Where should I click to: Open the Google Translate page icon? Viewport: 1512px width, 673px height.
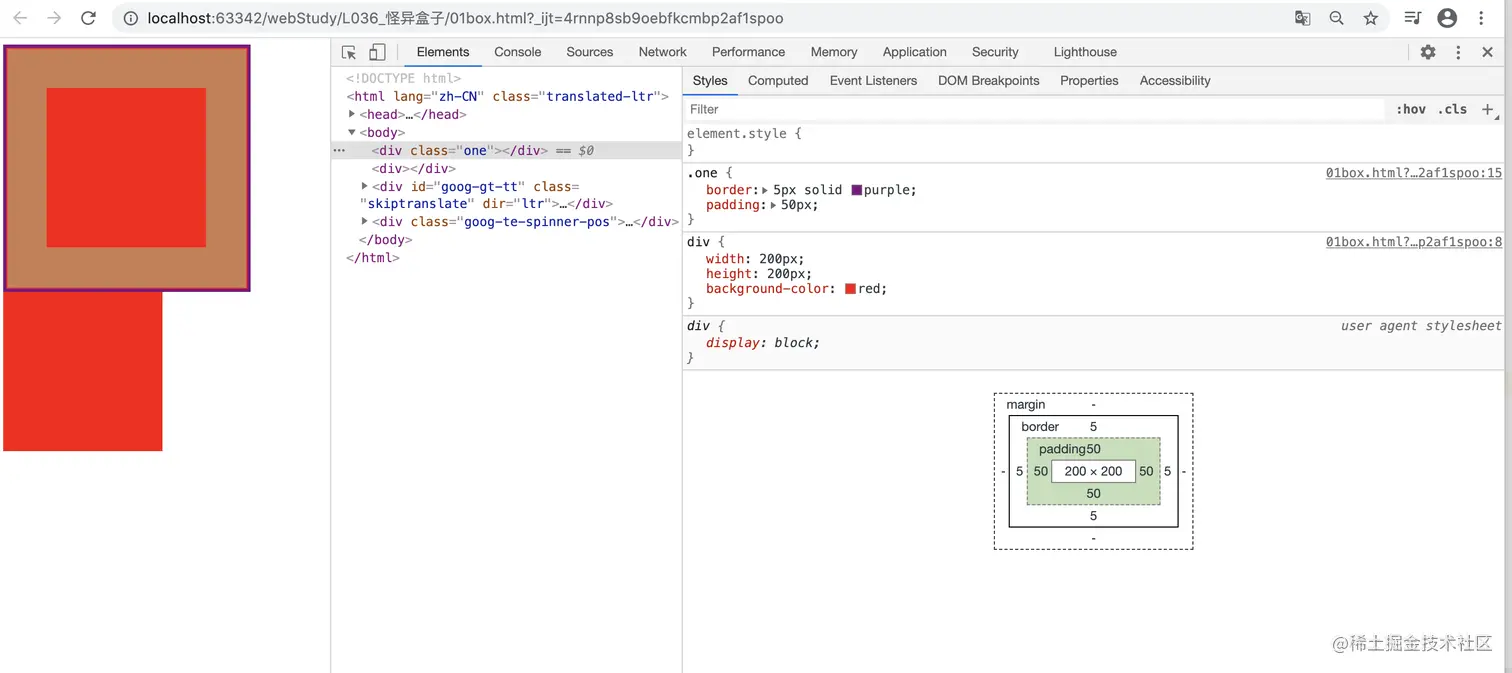(x=1302, y=18)
